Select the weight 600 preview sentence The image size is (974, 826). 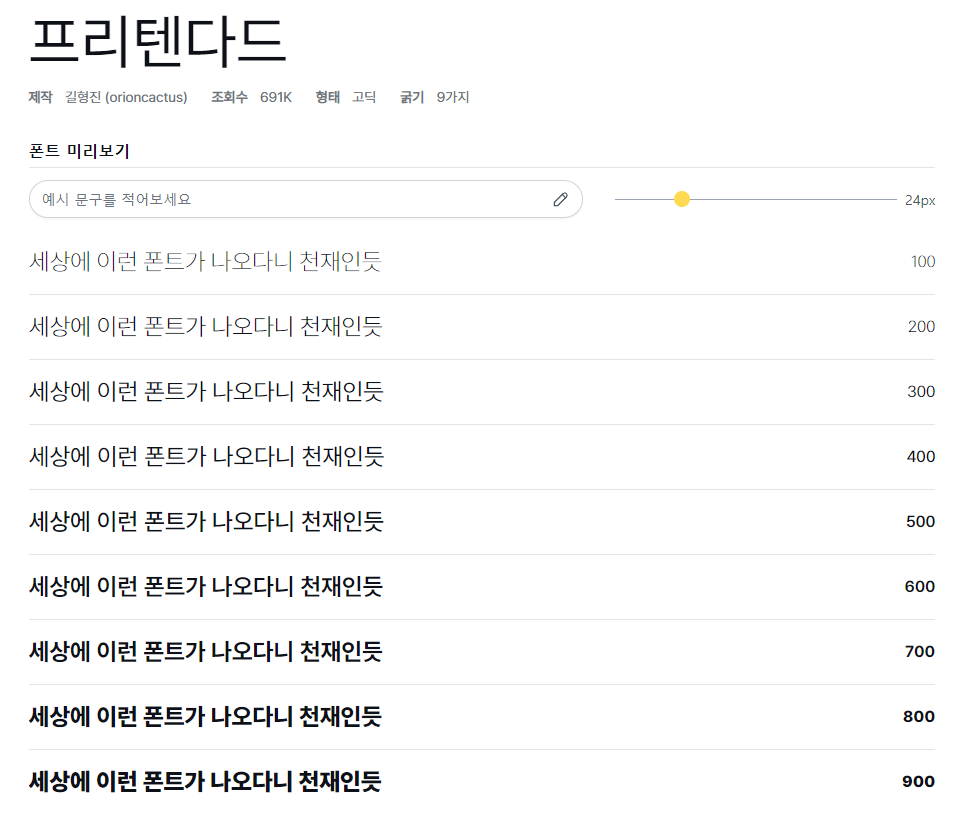click(206, 586)
